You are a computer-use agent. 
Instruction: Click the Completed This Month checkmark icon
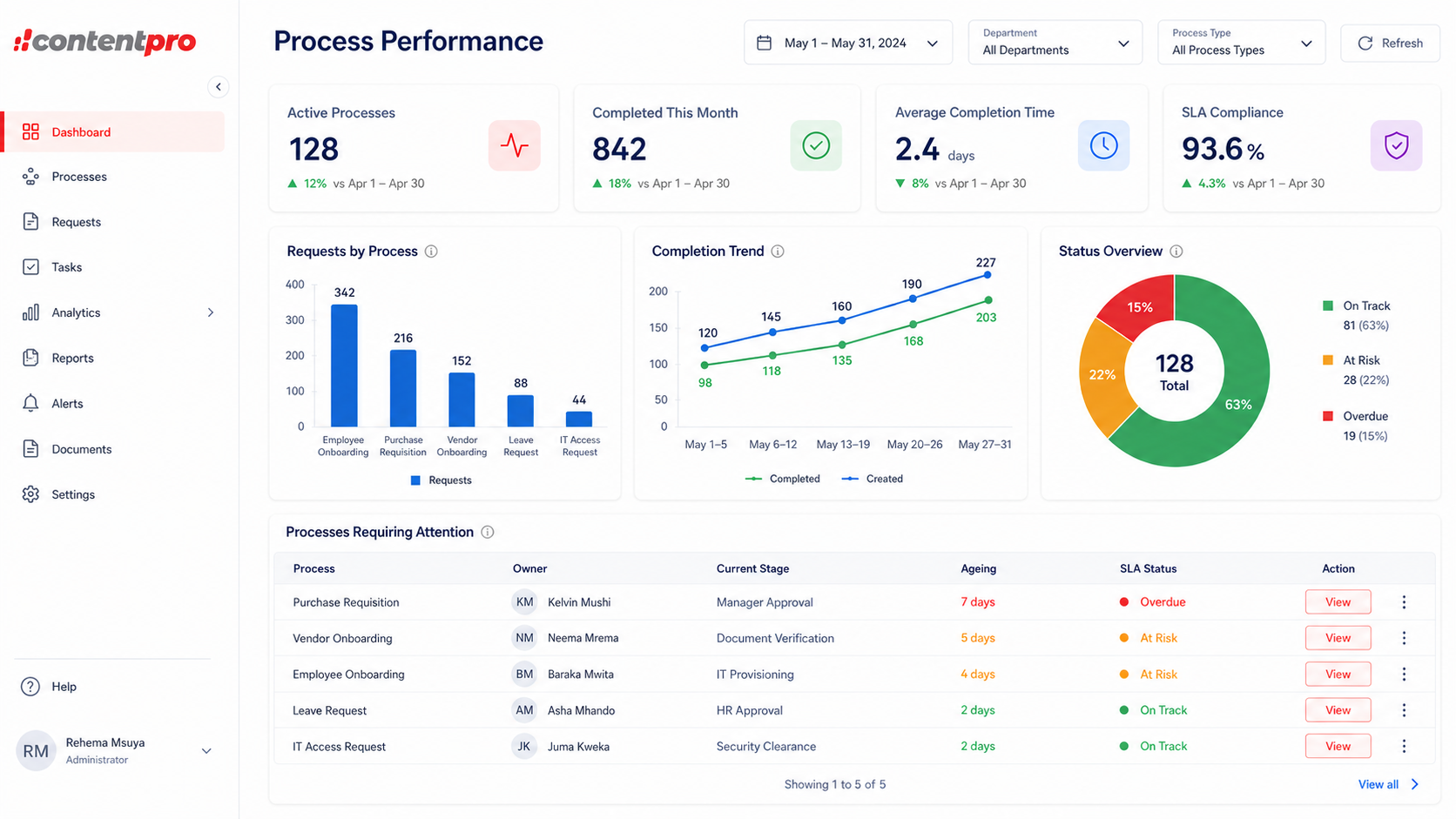816,145
